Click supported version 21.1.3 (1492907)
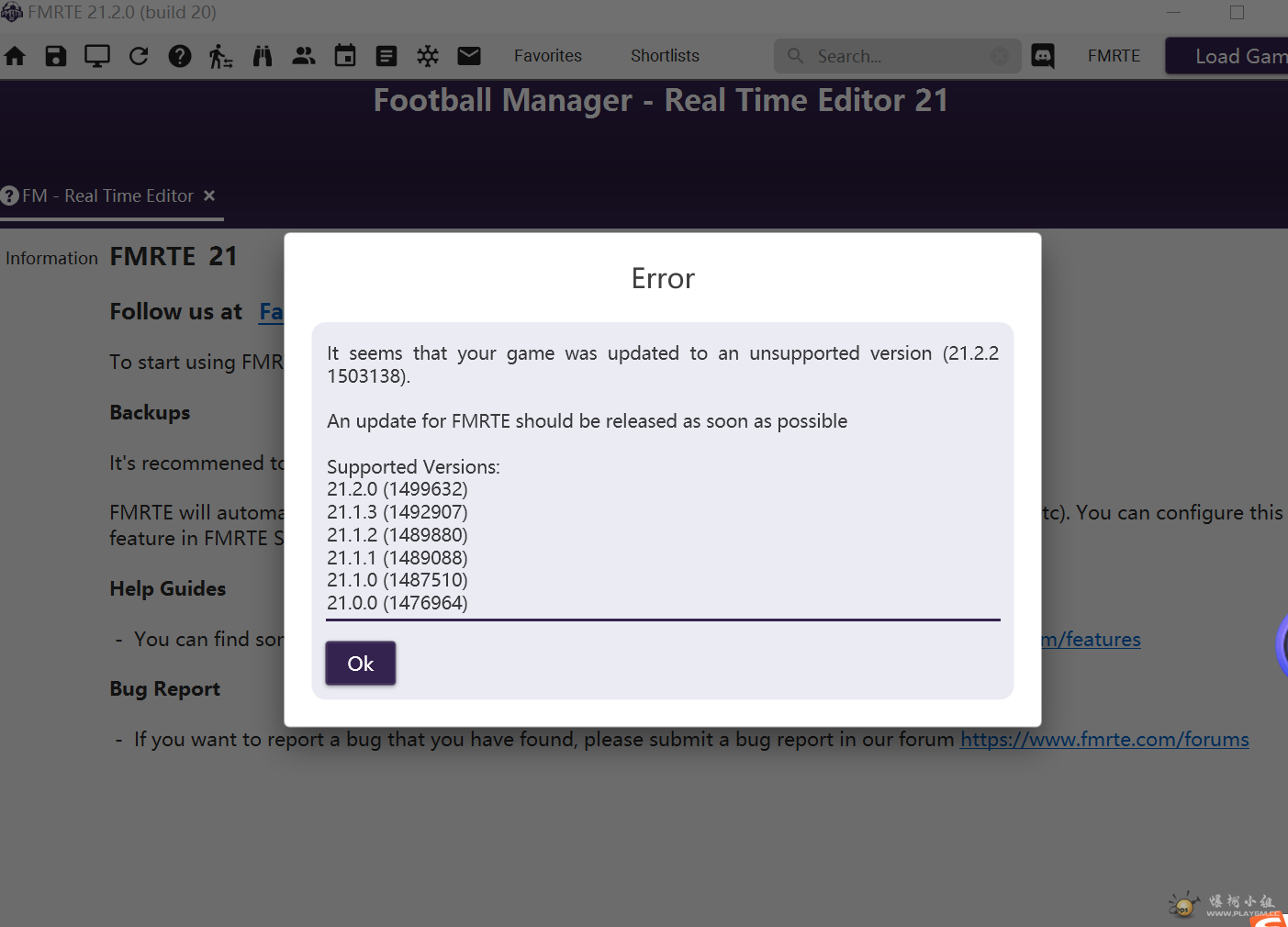1288x927 pixels. coord(398,512)
